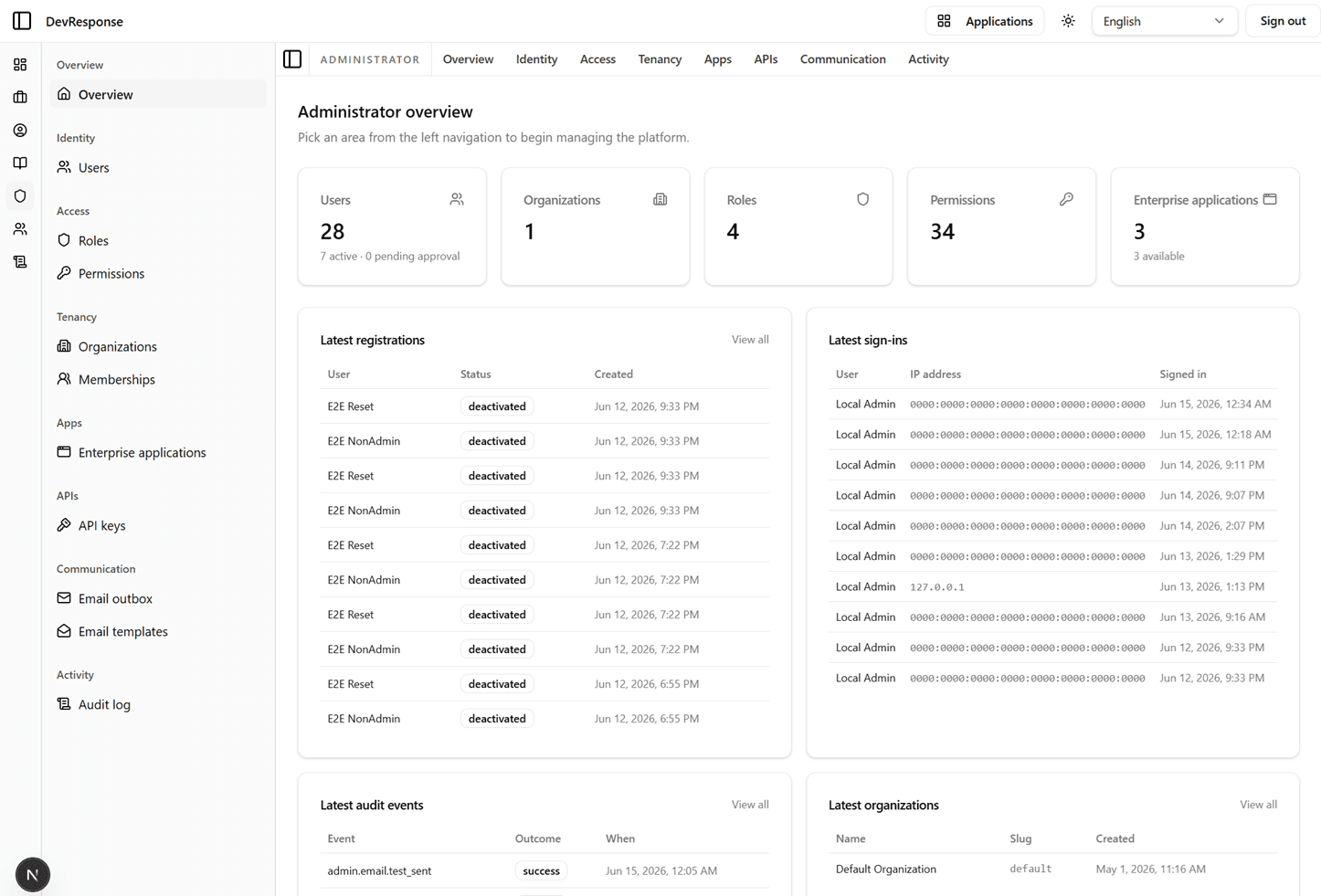Switch to the Apps top tab
The image size is (1321, 896).
(x=717, y=59)
